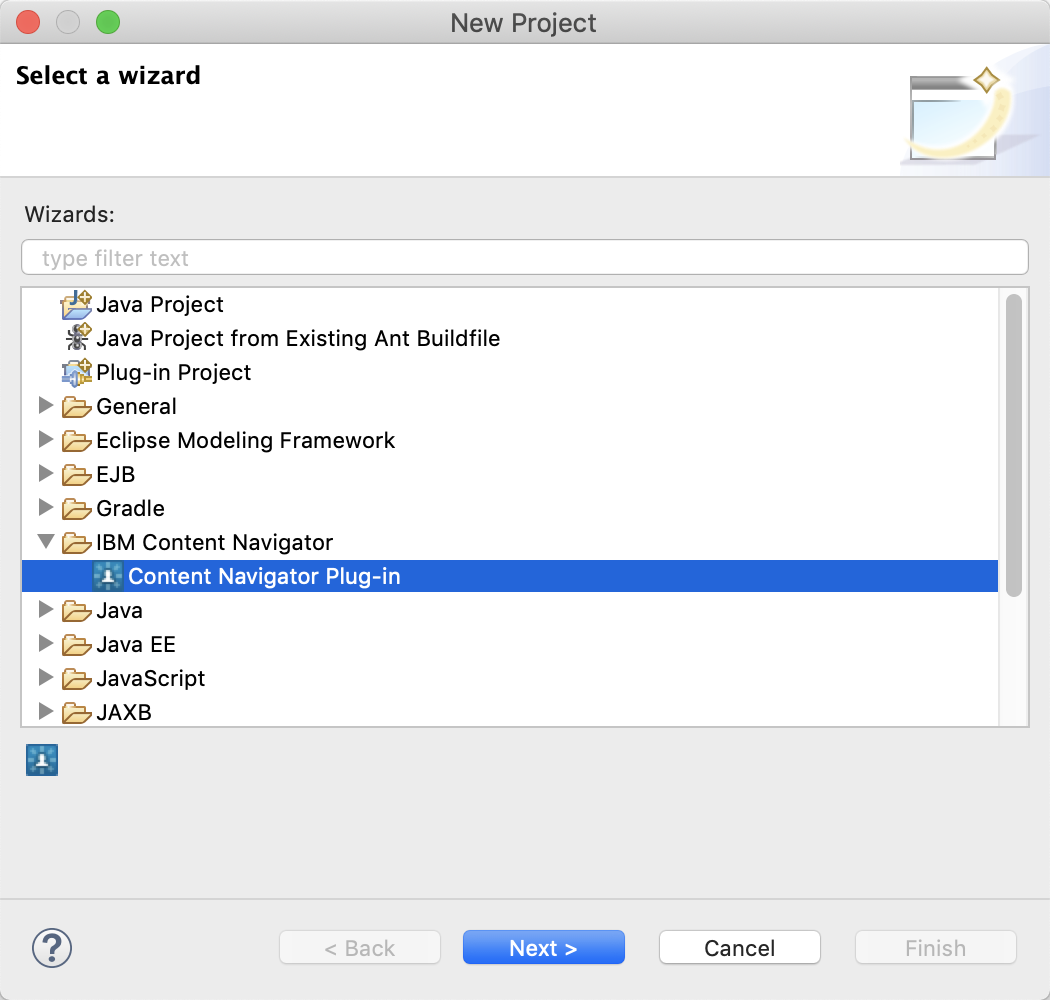Click the type filter text field
This screenshot has height=1000, width=1050.
524,257
